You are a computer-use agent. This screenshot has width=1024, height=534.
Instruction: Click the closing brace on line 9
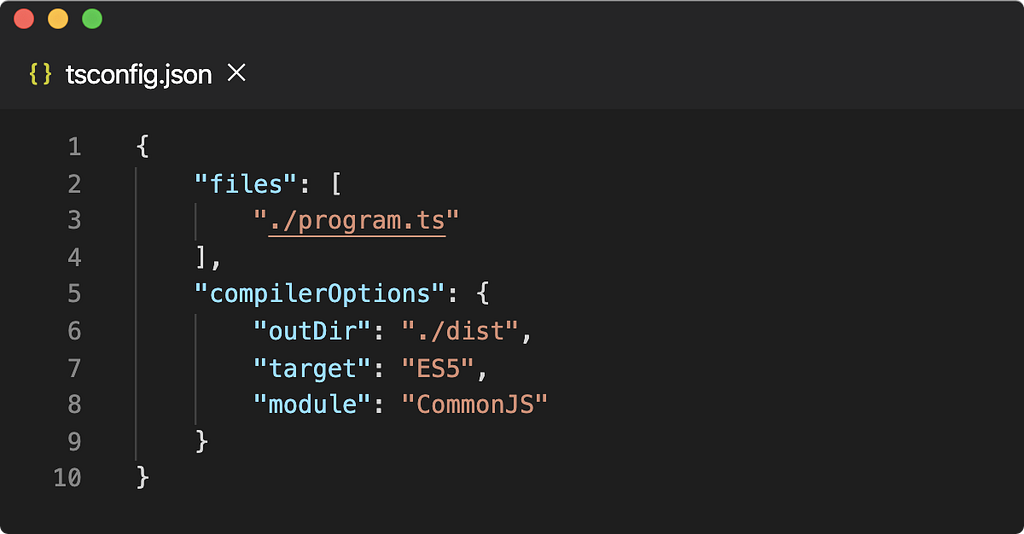pos(202,441)
